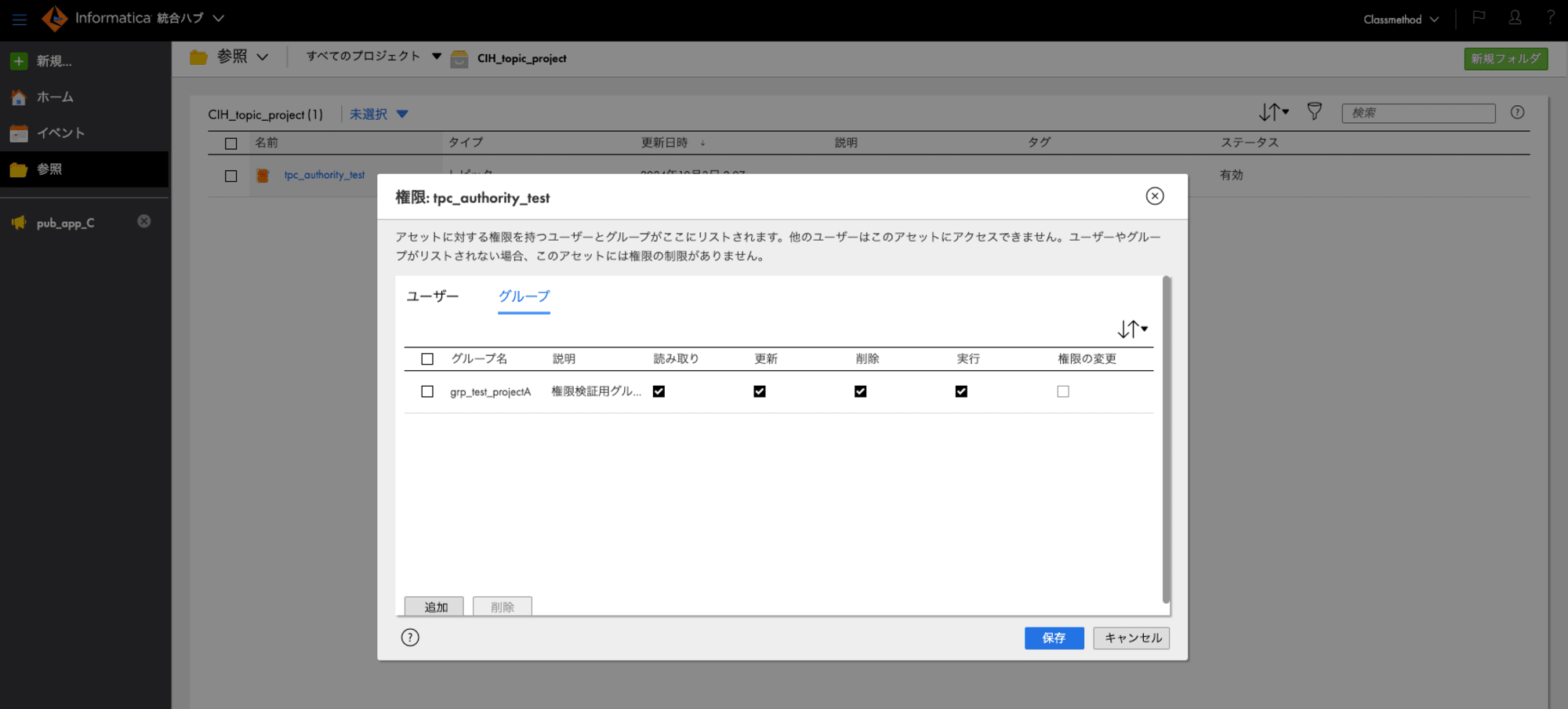Open the flag notifications icon
The width and height of the screenshot is (1568, 709).
point(1479,17)
